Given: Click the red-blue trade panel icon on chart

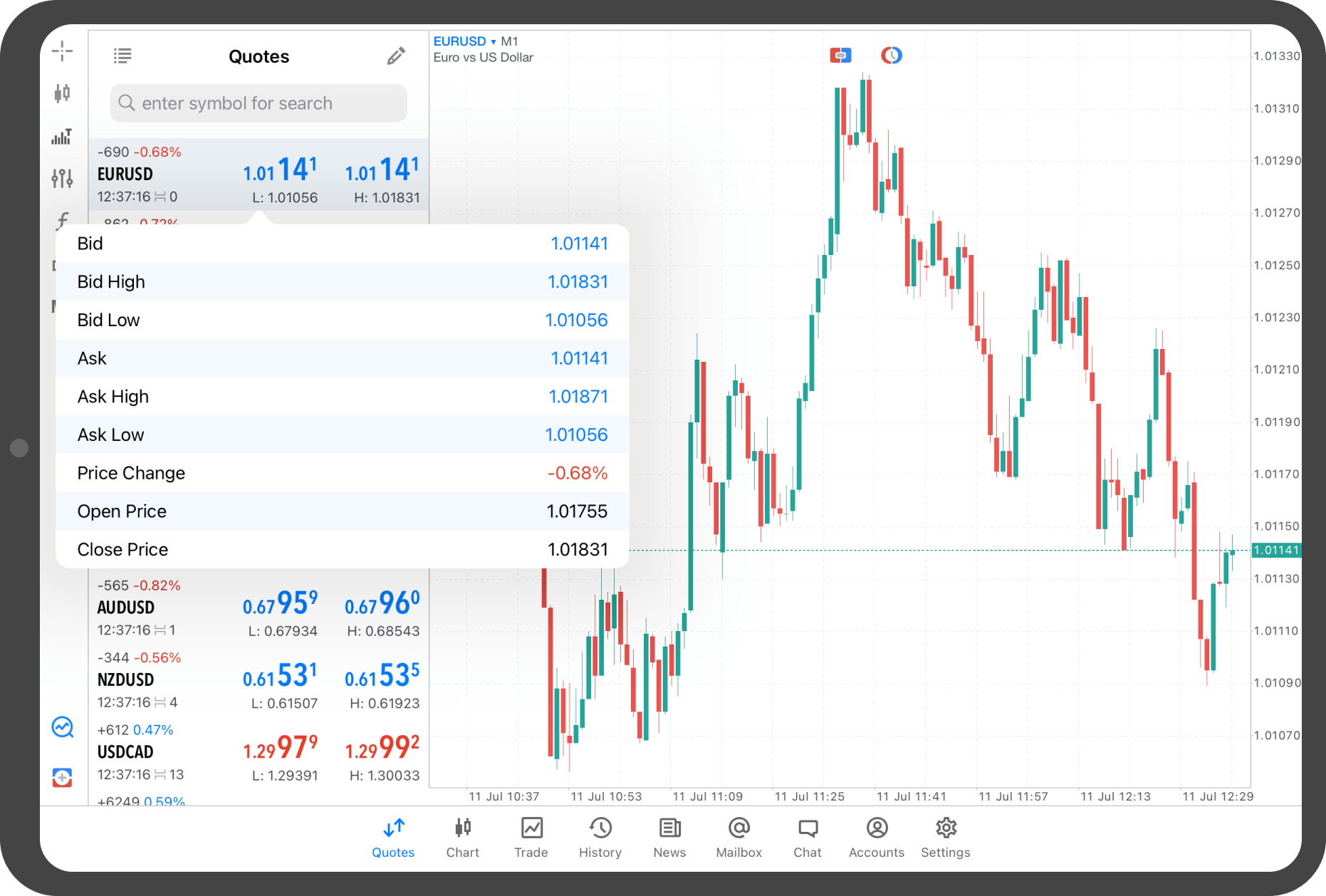Looking at the screenshot, I should click(x=840, y=55).
